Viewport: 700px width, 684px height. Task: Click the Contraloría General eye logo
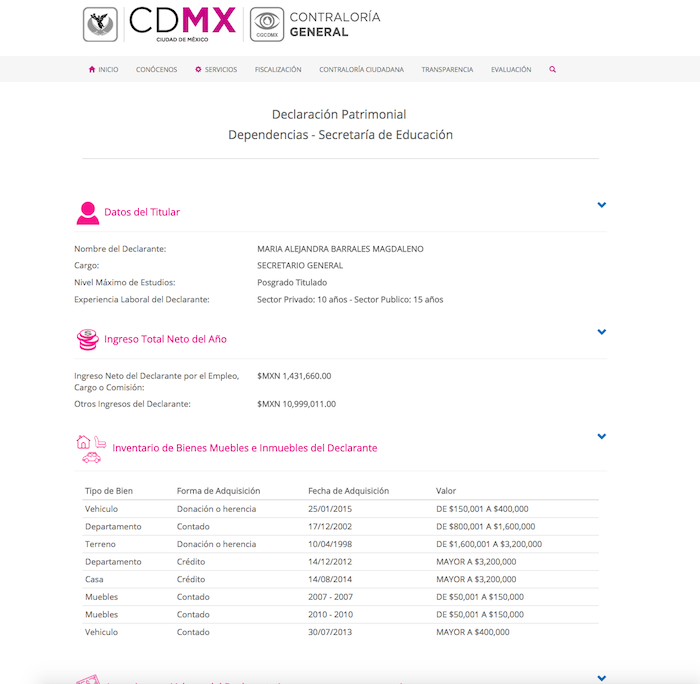coord(266,24)
